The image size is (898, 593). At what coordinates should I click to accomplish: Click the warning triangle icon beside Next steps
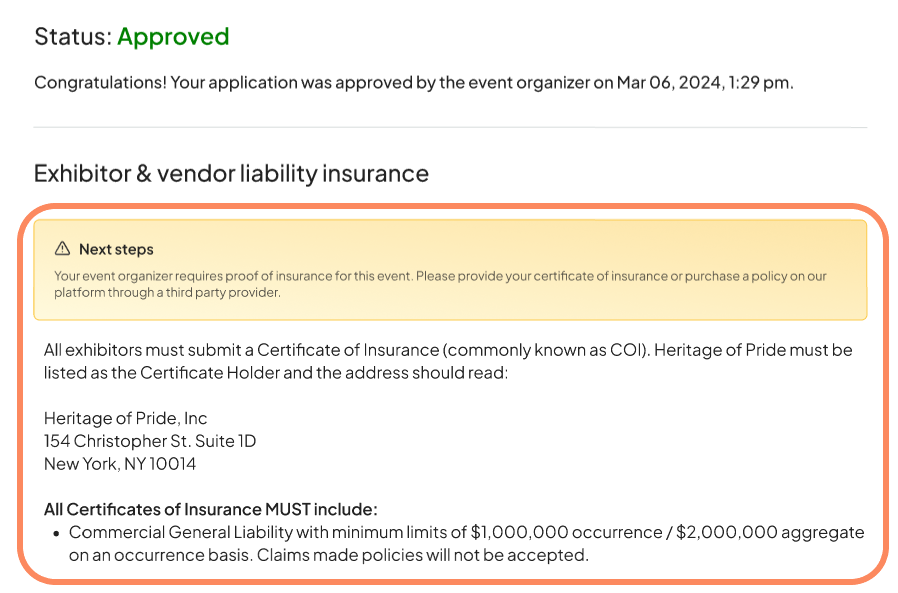(63, 249)
